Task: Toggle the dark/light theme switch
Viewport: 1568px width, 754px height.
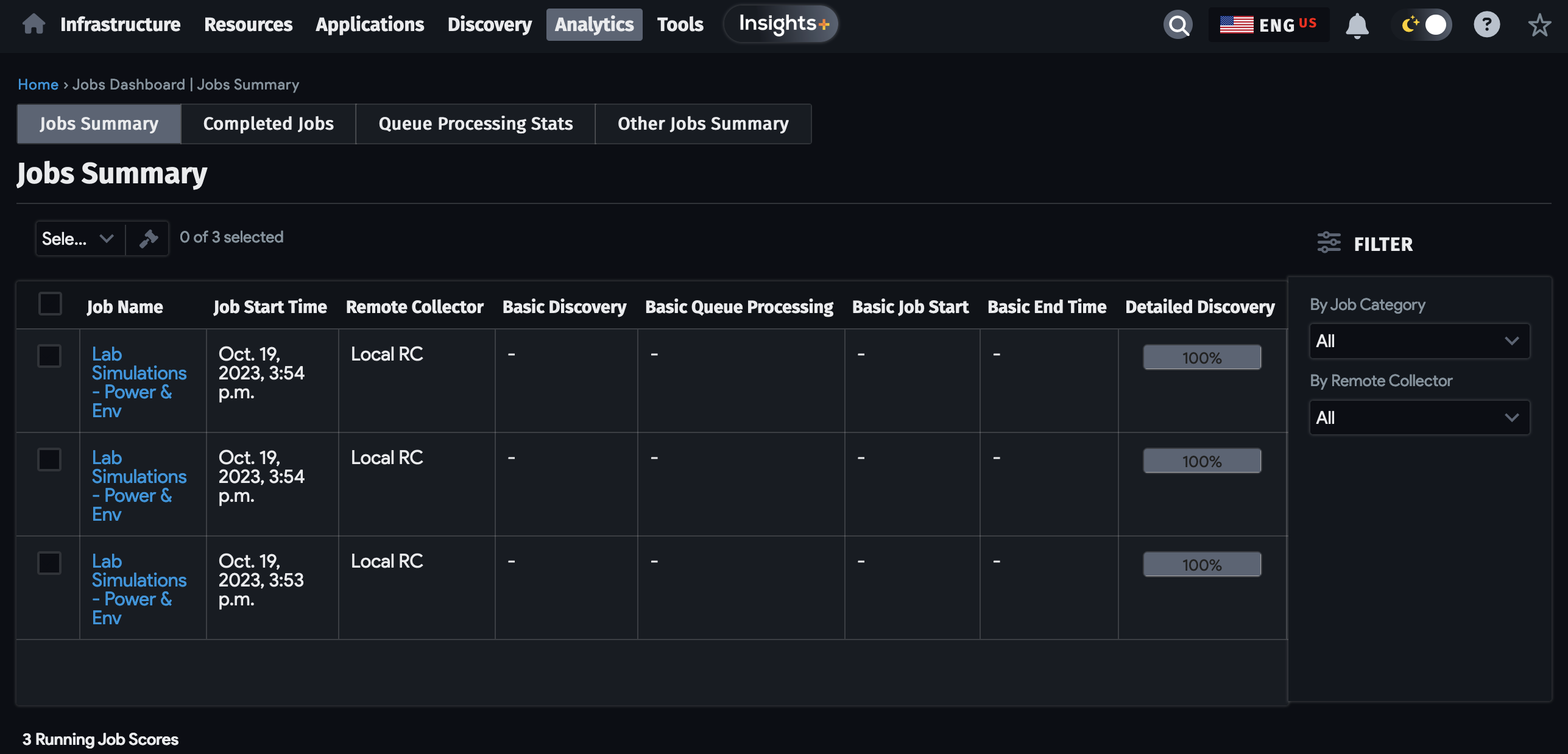Action: 1422,25
